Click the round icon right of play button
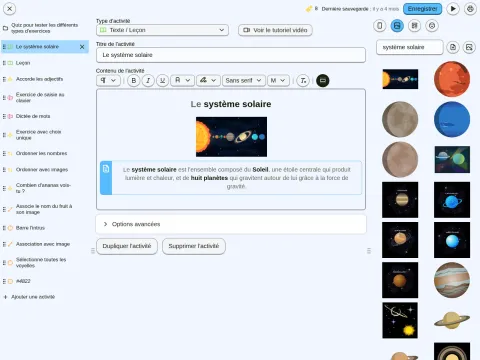 click(470, 9)
